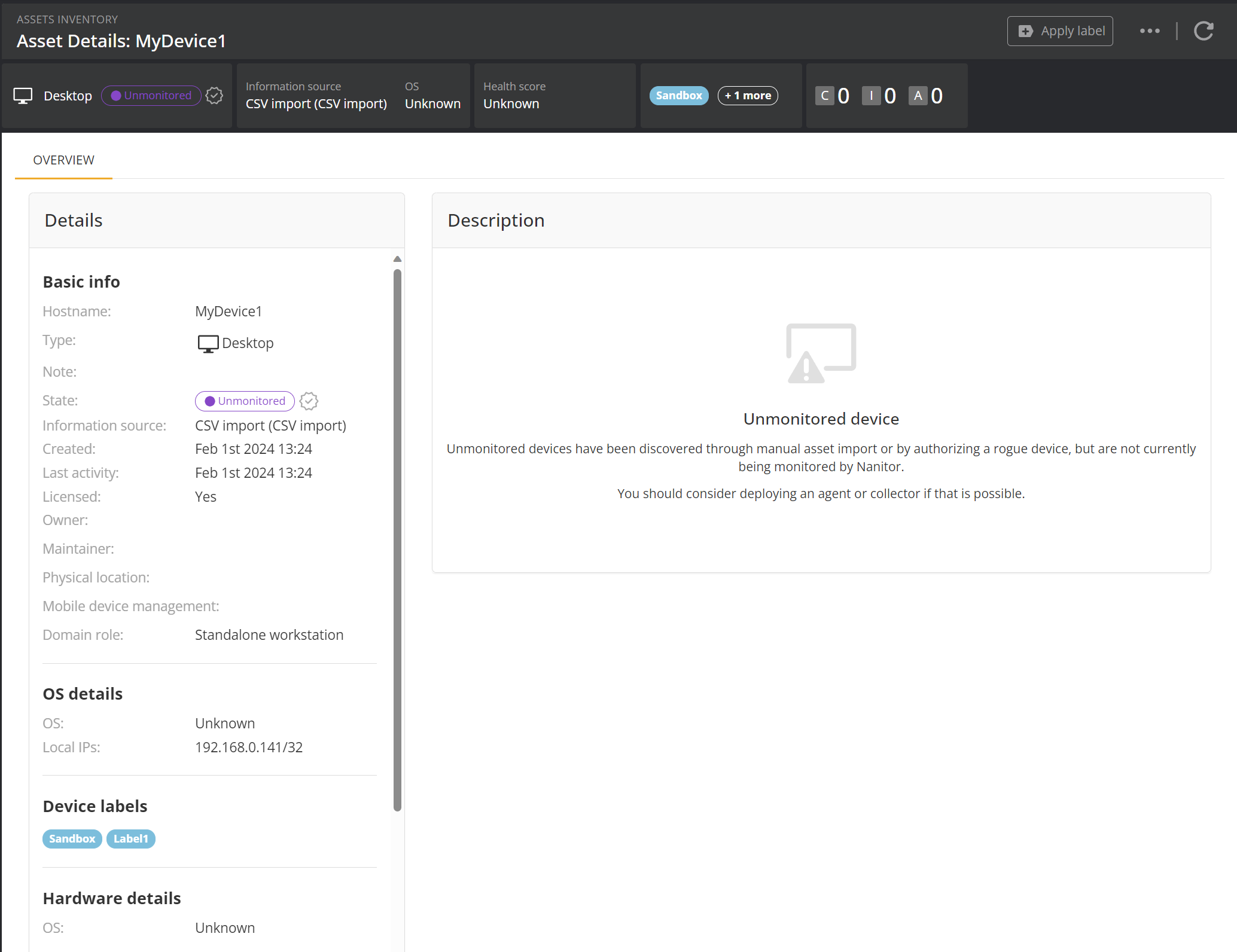The height and width of the screenshot is (952, 1237).
Task: Click the Details panel scroll-up arrow
Action: [x=397, y=259]
